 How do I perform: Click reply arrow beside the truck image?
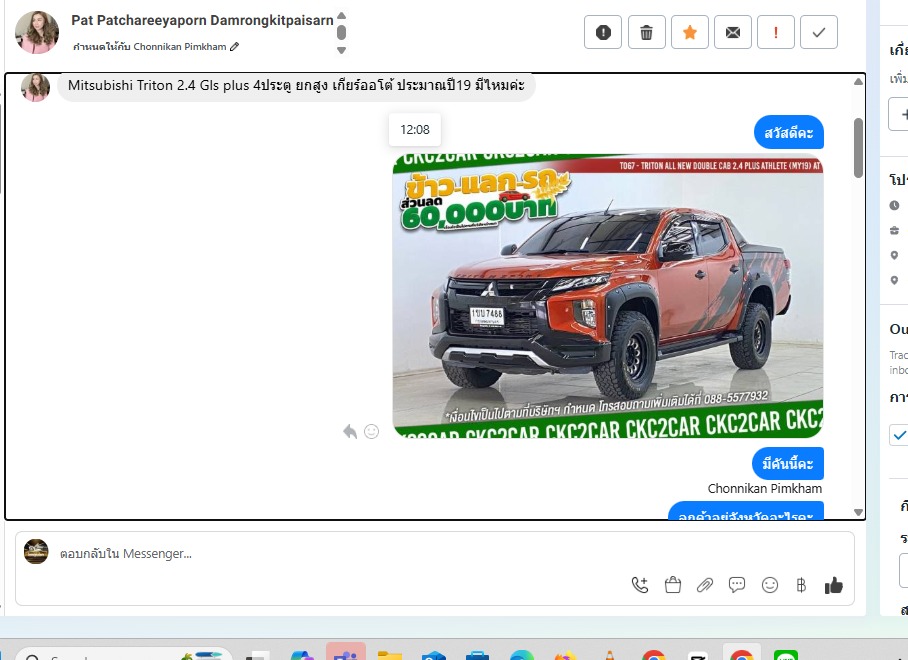pyautogui.click(x=350, y=431)
